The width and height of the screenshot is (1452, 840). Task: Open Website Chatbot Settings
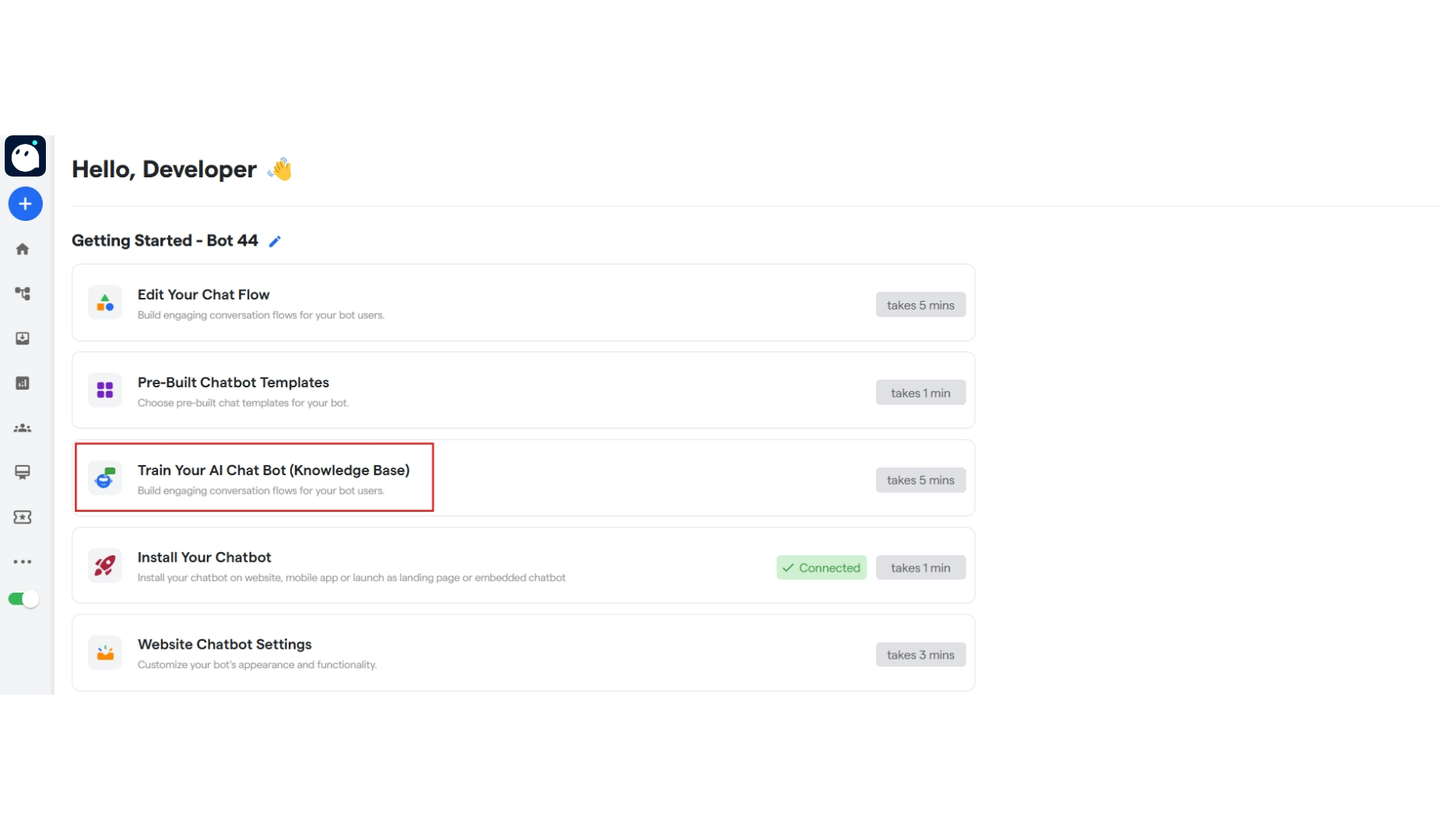[x=224, y=644]
